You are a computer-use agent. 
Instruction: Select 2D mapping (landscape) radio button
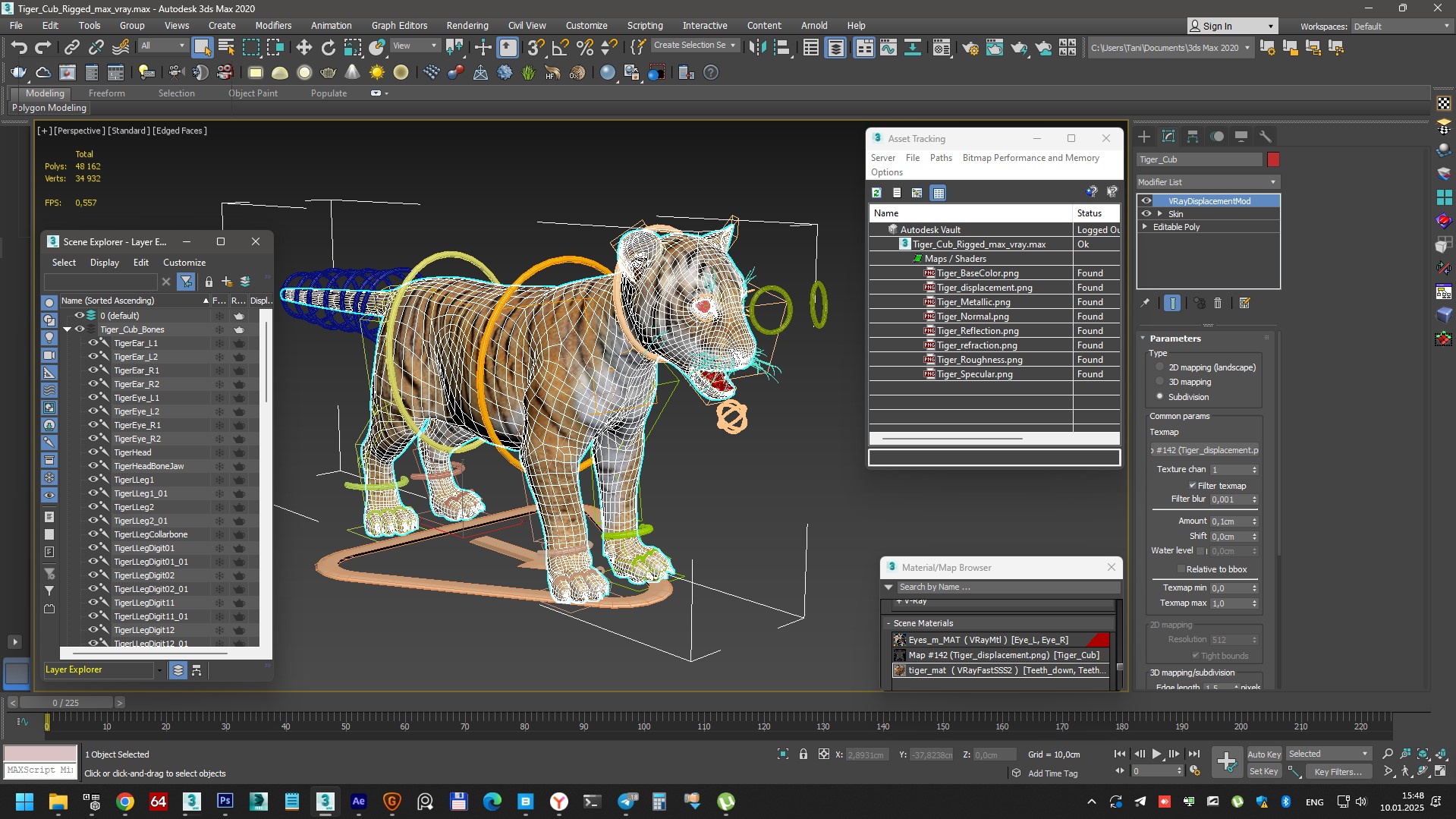[x=1159, y=367]
